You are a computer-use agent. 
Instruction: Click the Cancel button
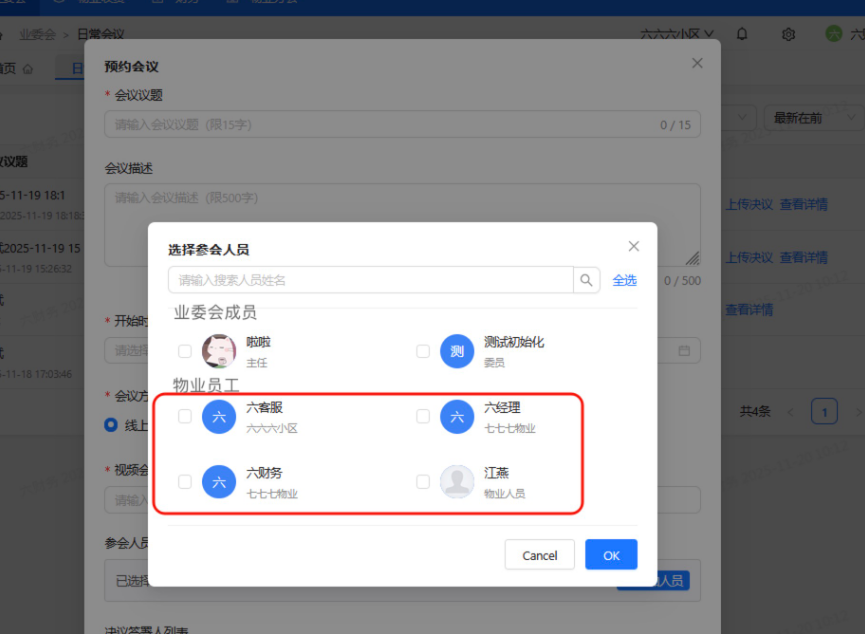click(x=540, y=555)
